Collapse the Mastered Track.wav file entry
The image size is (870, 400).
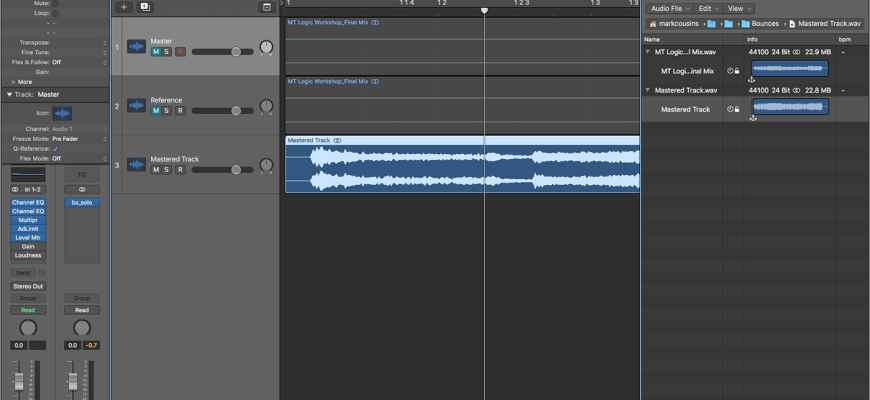coord(647,90)
